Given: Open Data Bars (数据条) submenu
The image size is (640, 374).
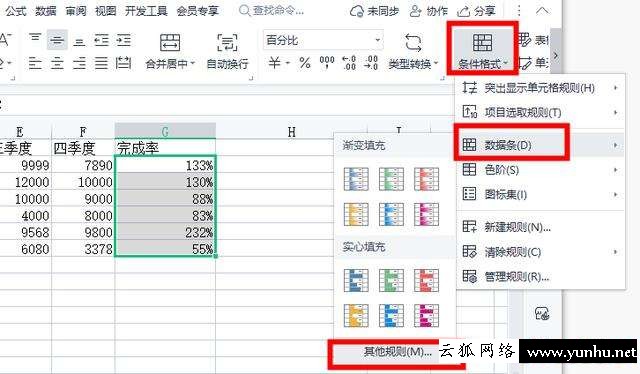Looking at the screenshot, I should click(x=540, y=145).
